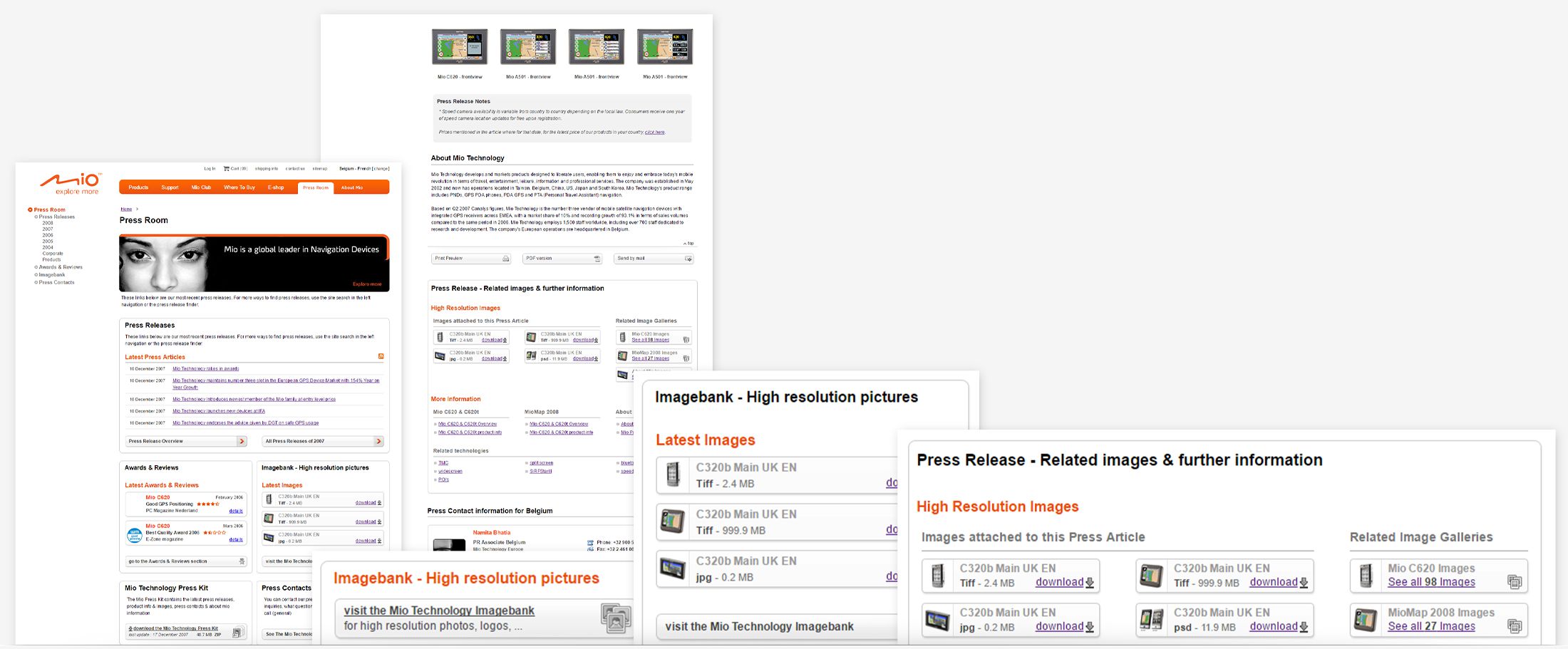Expand Press Contacts in left sidebar
The width and height of the screenshot is (1568, 649).
56,283
